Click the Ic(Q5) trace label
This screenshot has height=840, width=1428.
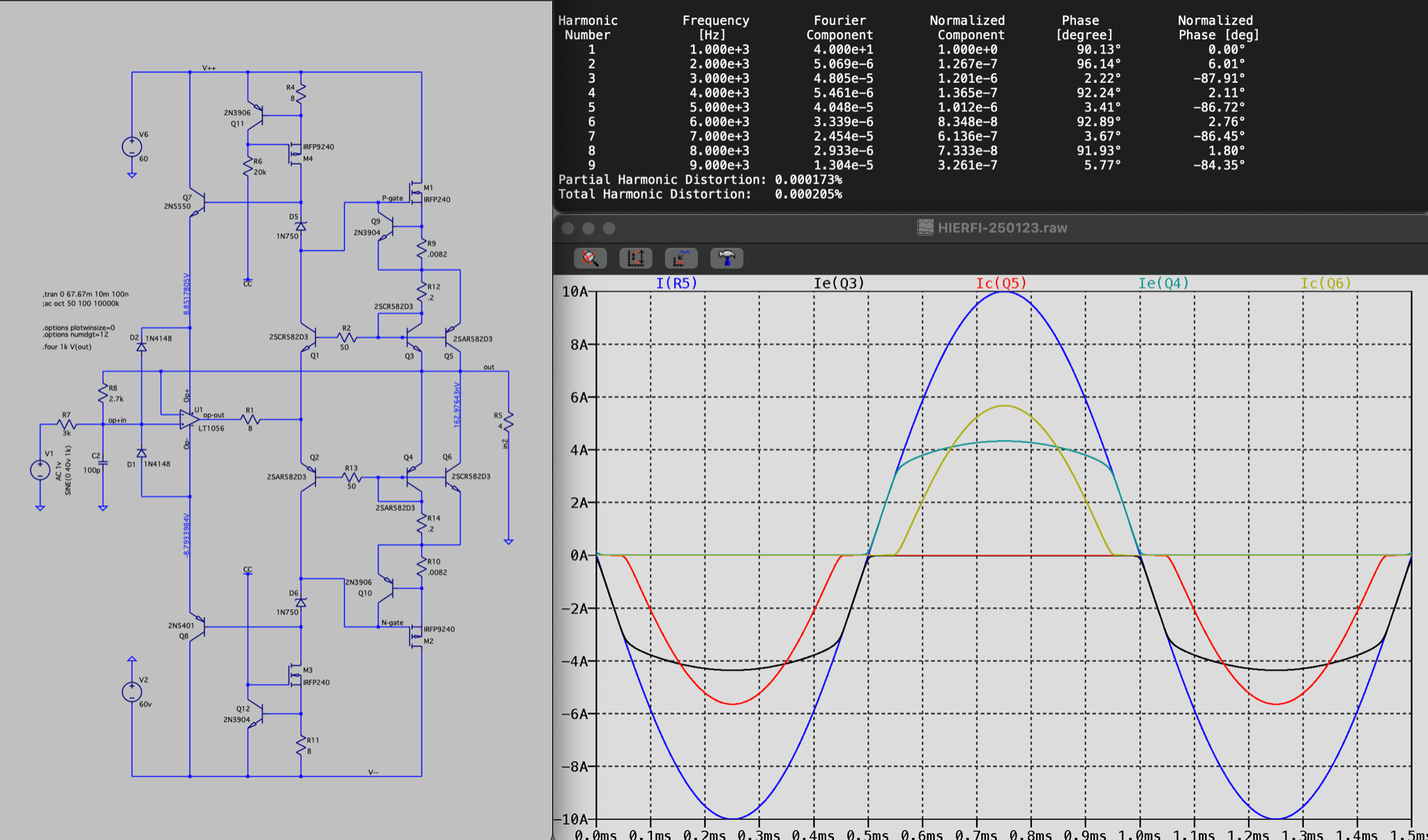coord(1001,283)
